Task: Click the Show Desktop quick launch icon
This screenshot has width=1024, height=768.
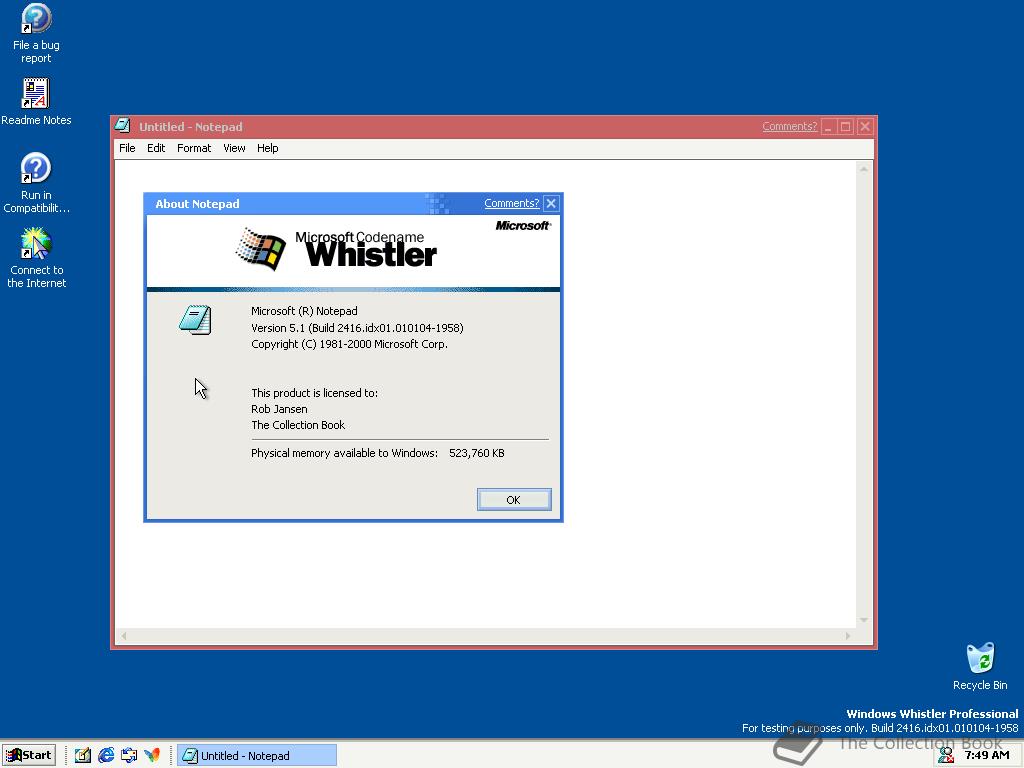Action: tap(82, 755)
